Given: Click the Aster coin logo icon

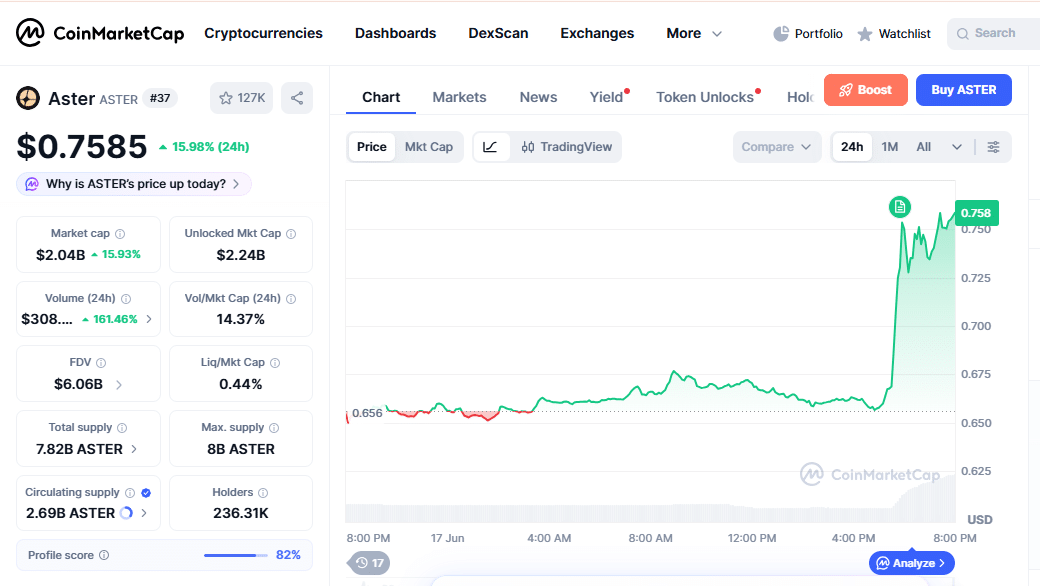Looking at the screenshot, I should click(x=28, y=98).
